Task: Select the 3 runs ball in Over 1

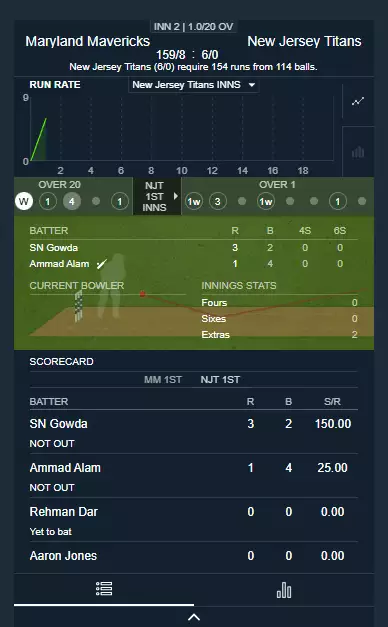Action: pyautogui.click(x=218, y=201)
